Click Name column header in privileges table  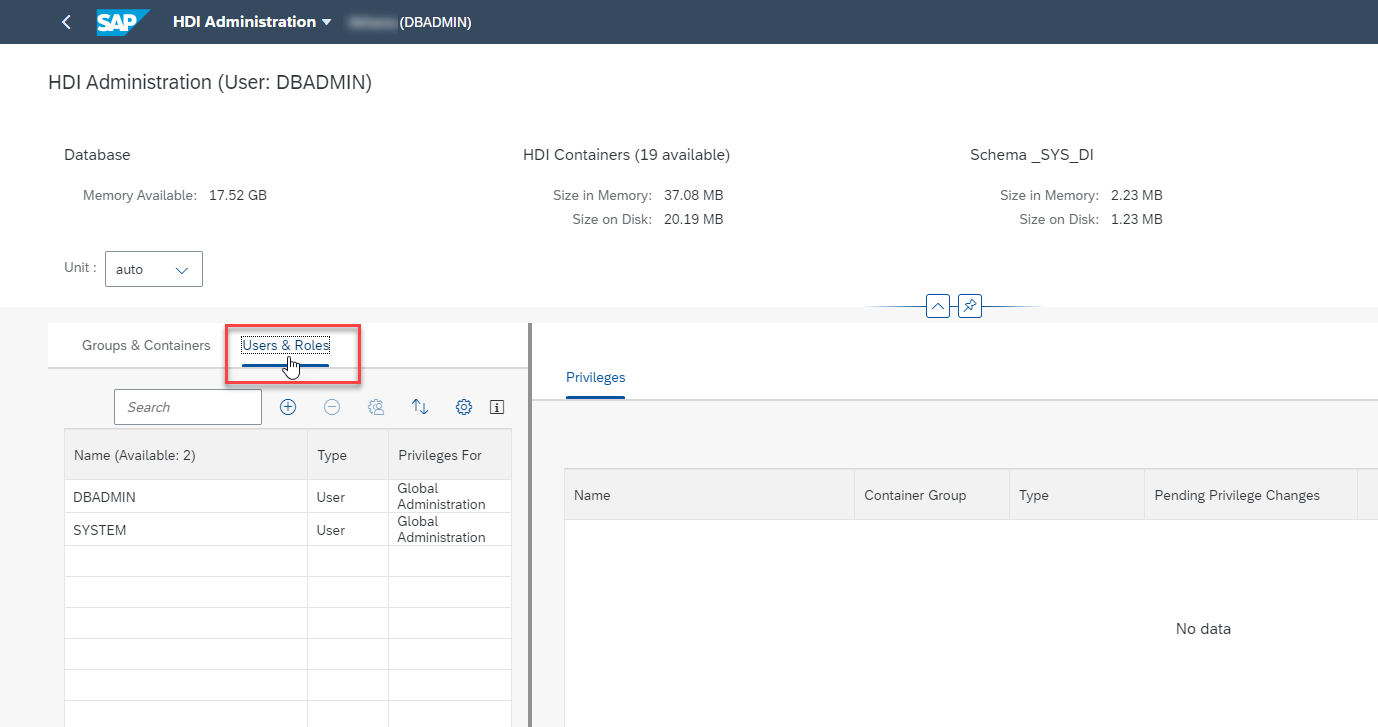(x=709, y=495)
